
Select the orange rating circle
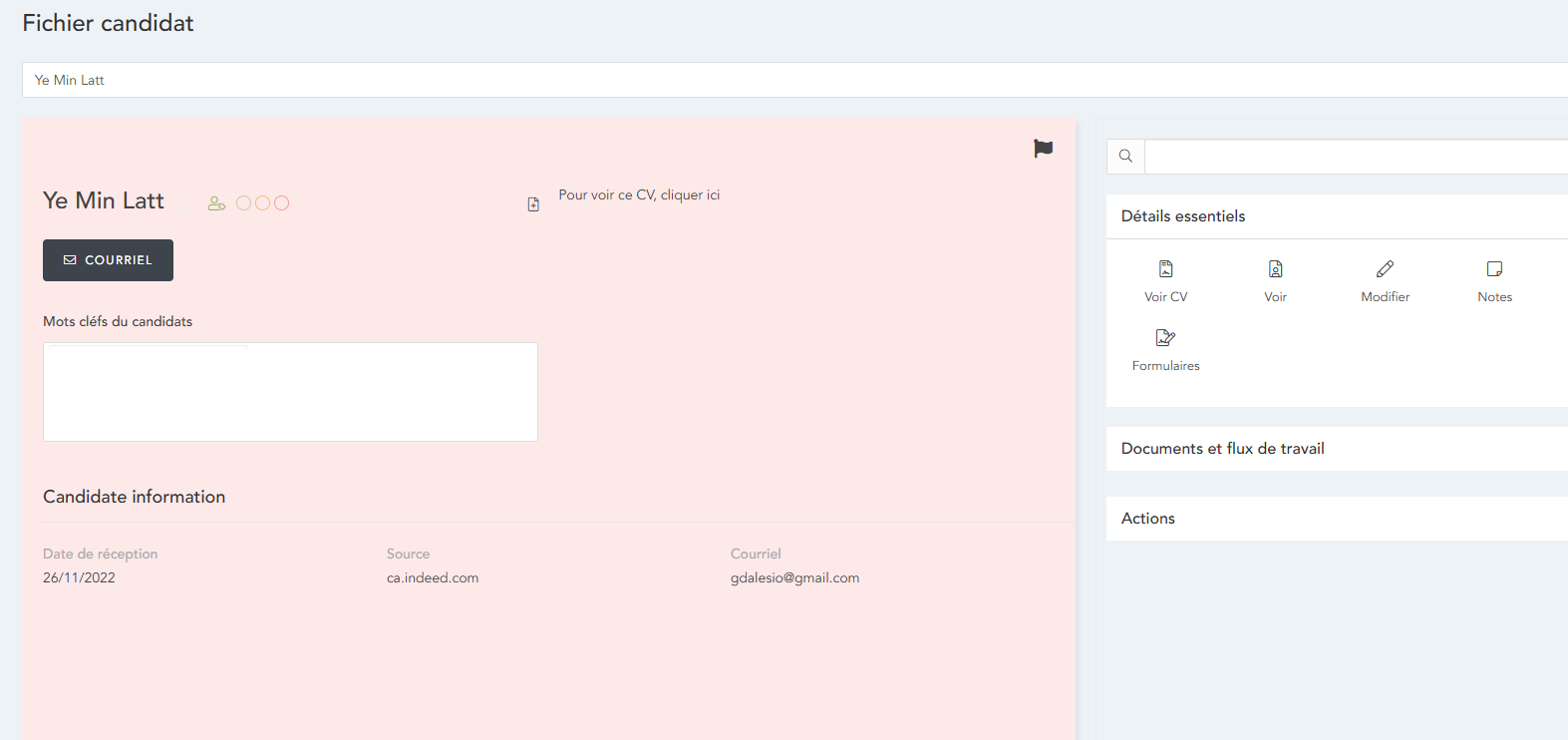point(262,203)
